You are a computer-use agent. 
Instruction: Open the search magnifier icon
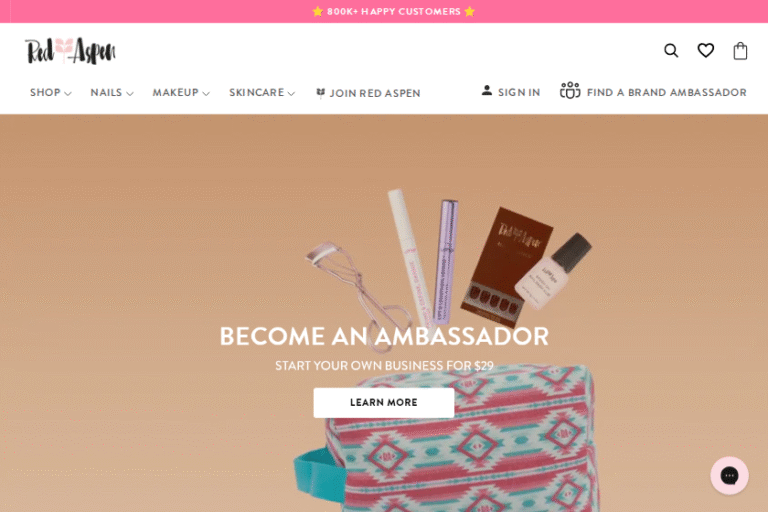[x=671, y=50]
